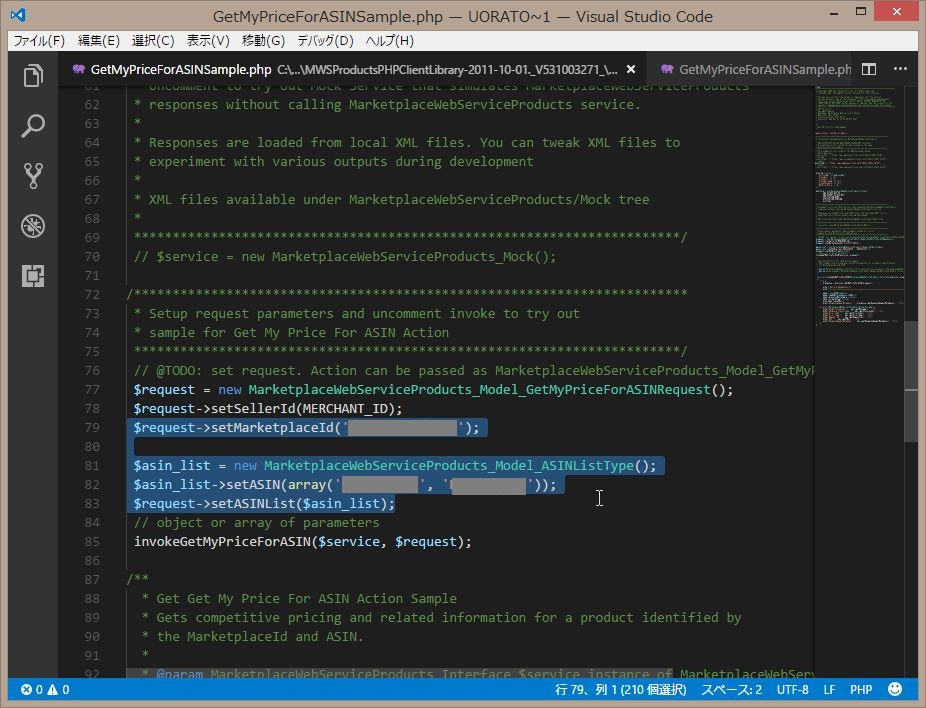
Task: Open the 編集(E) menu
Action: pos(99,41)
